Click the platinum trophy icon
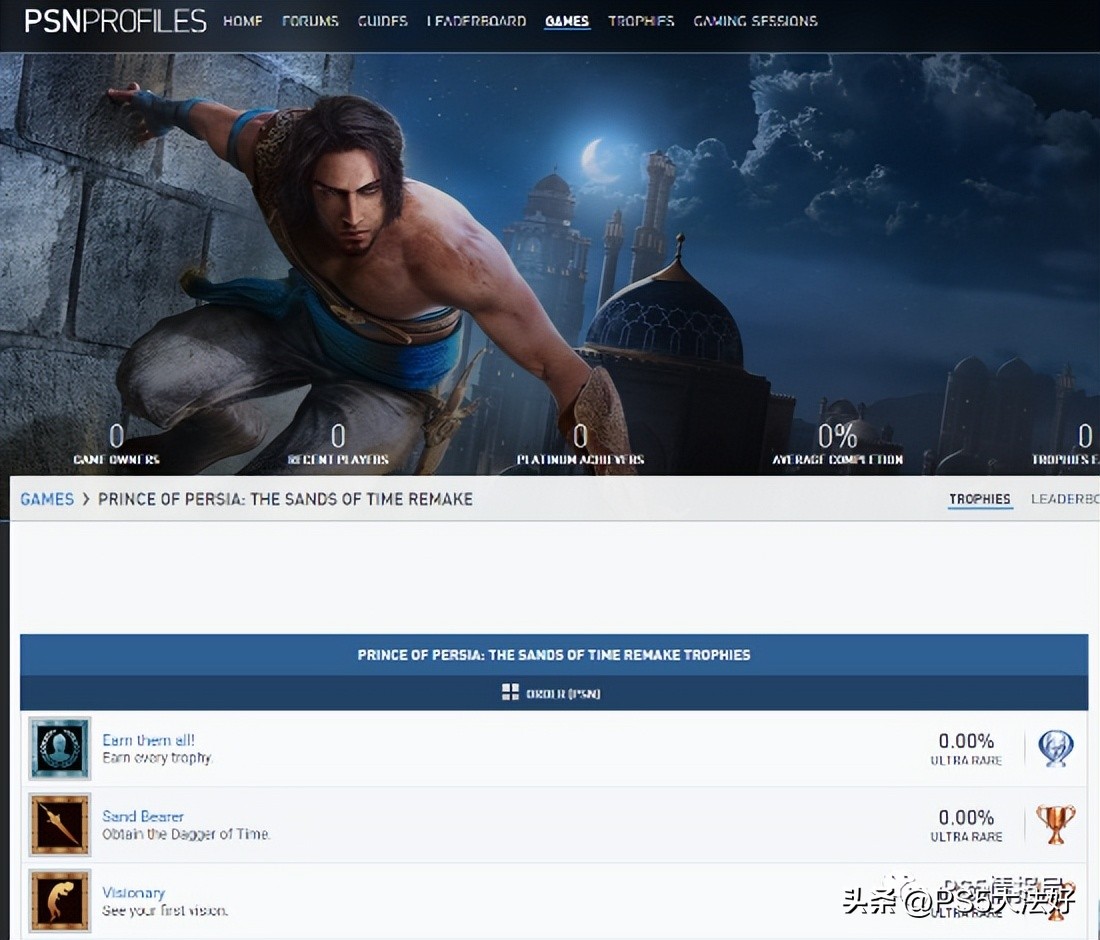The height and width of the screenshot is (940, 1100). [1056, 748]
